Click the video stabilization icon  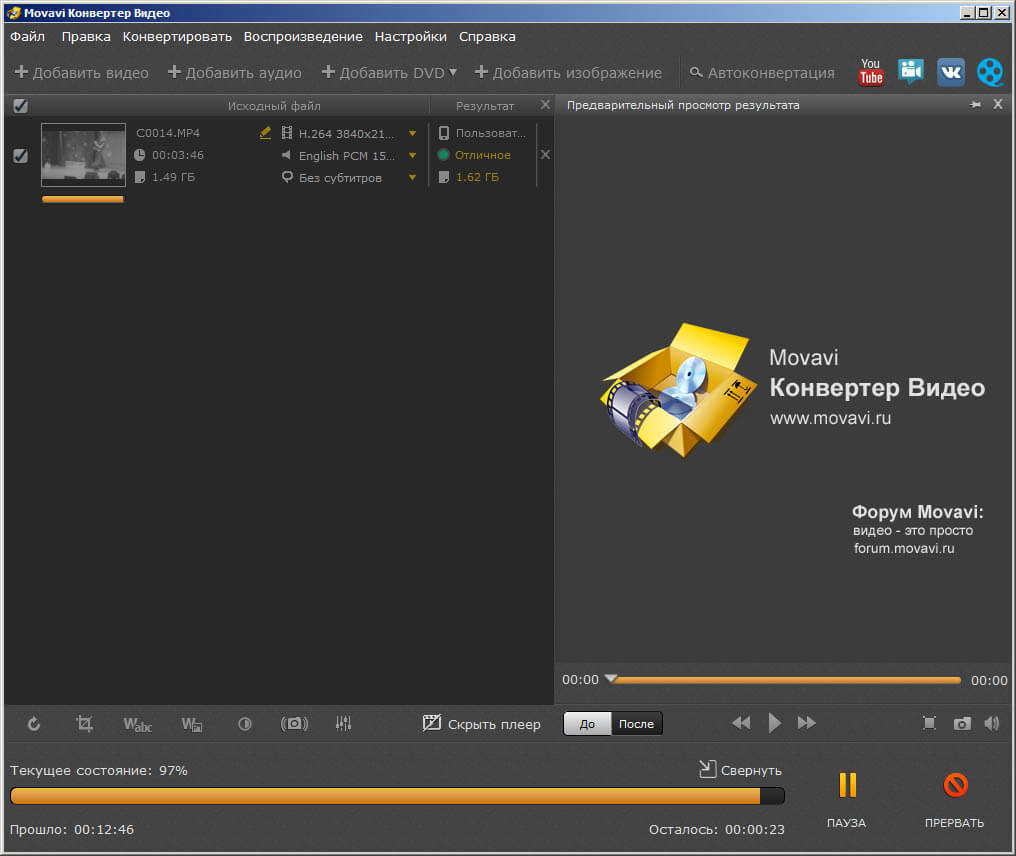pos(294,724)
